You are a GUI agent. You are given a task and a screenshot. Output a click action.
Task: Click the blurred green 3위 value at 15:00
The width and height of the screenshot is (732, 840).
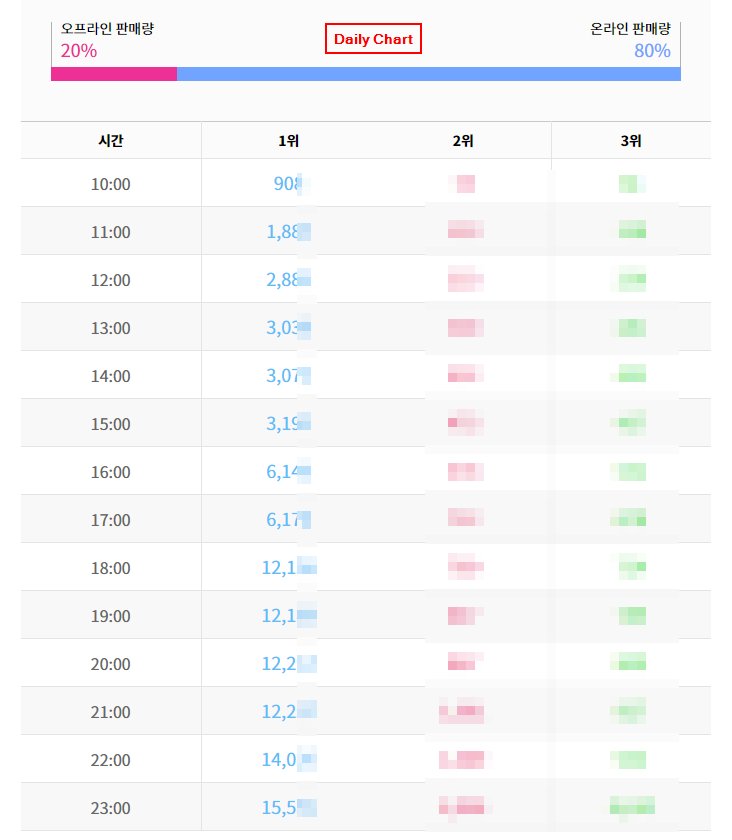click(x=628, y=423)
